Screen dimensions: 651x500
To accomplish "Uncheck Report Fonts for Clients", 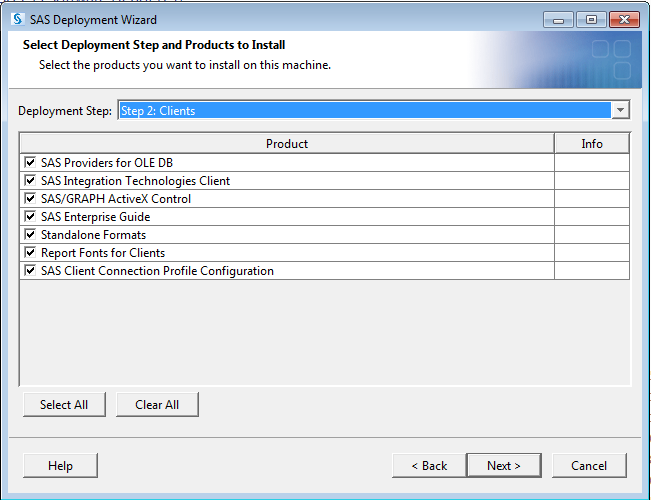I will tap(30, 253).
